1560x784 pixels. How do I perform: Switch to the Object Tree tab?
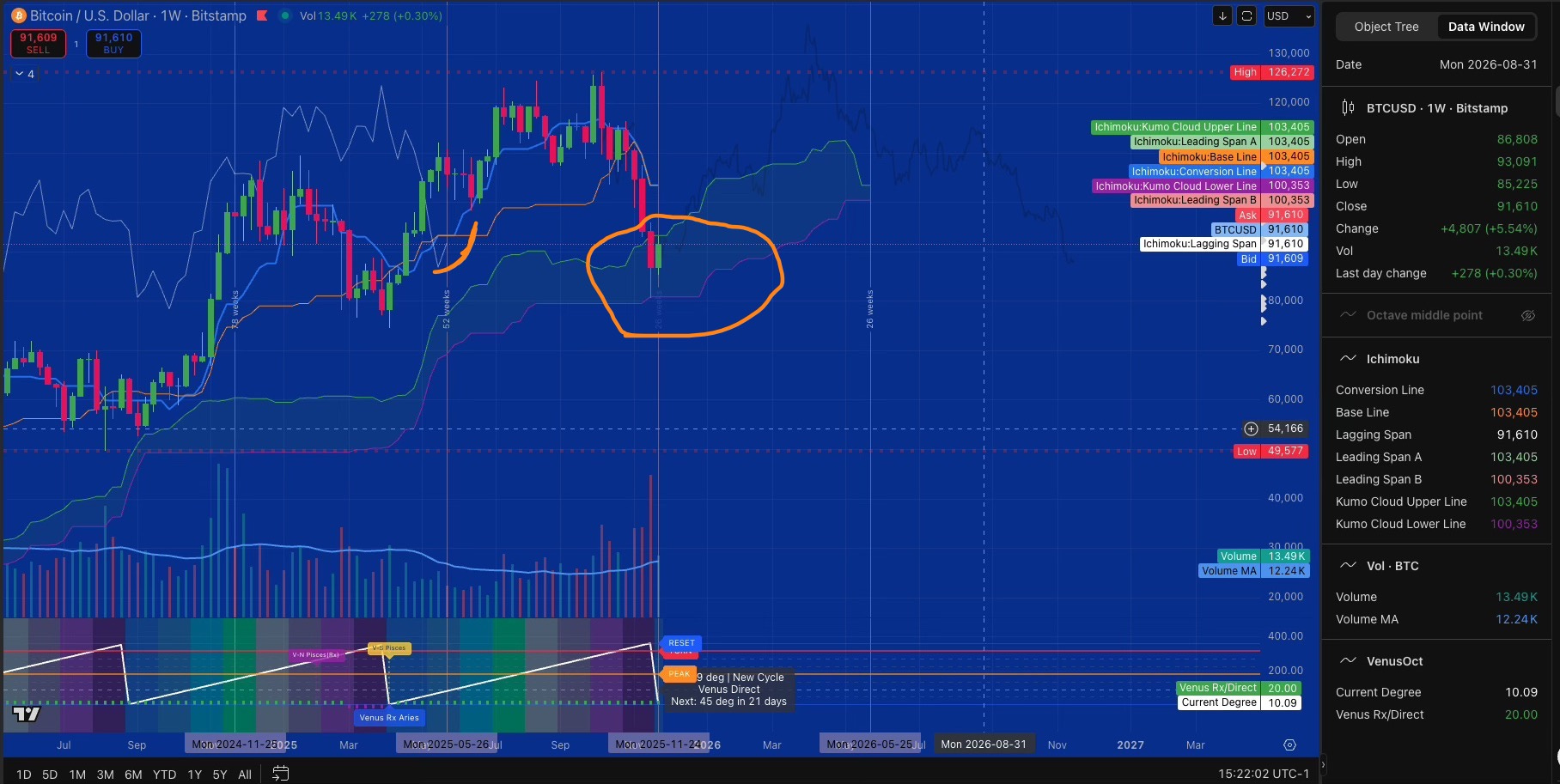pos(1386,27)
